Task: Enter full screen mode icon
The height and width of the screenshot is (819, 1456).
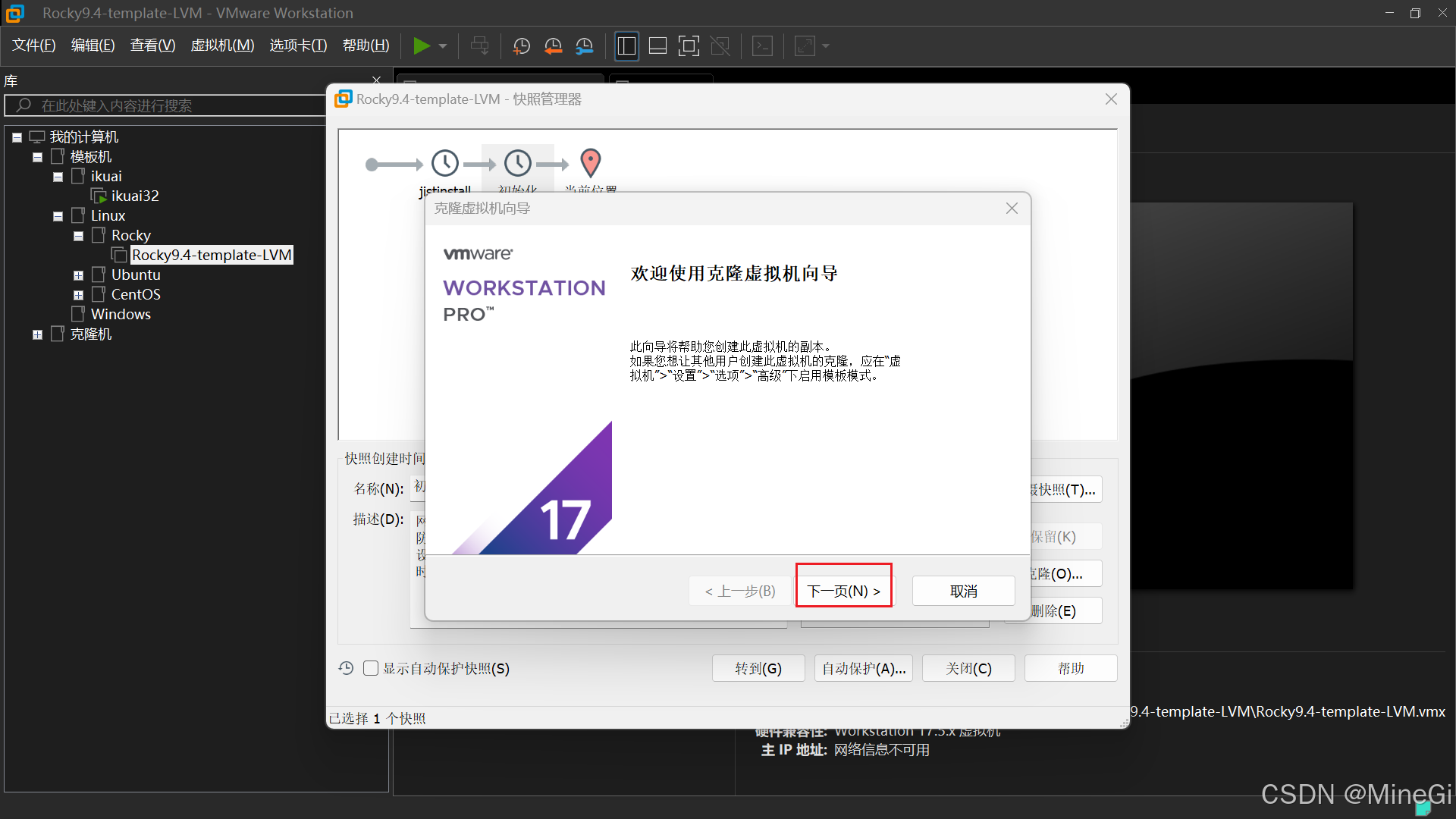Action: point(689,46)
